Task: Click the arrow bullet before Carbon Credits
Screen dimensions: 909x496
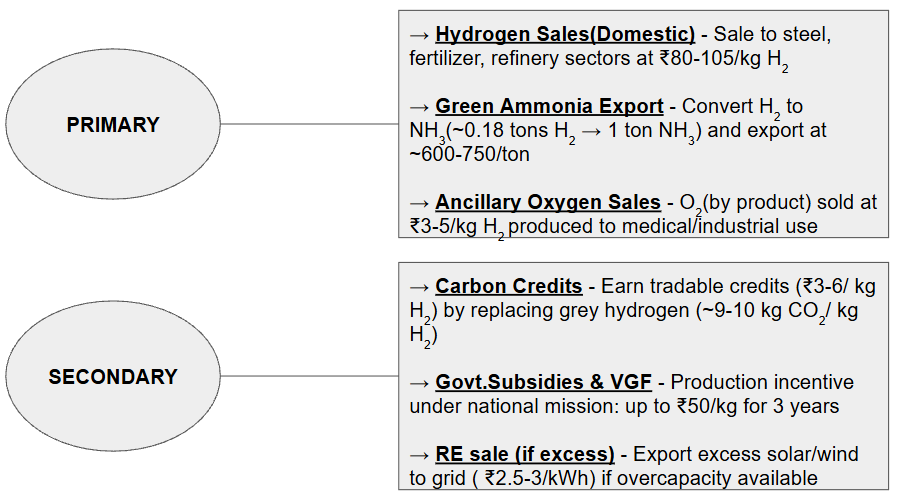Action: 420,286
